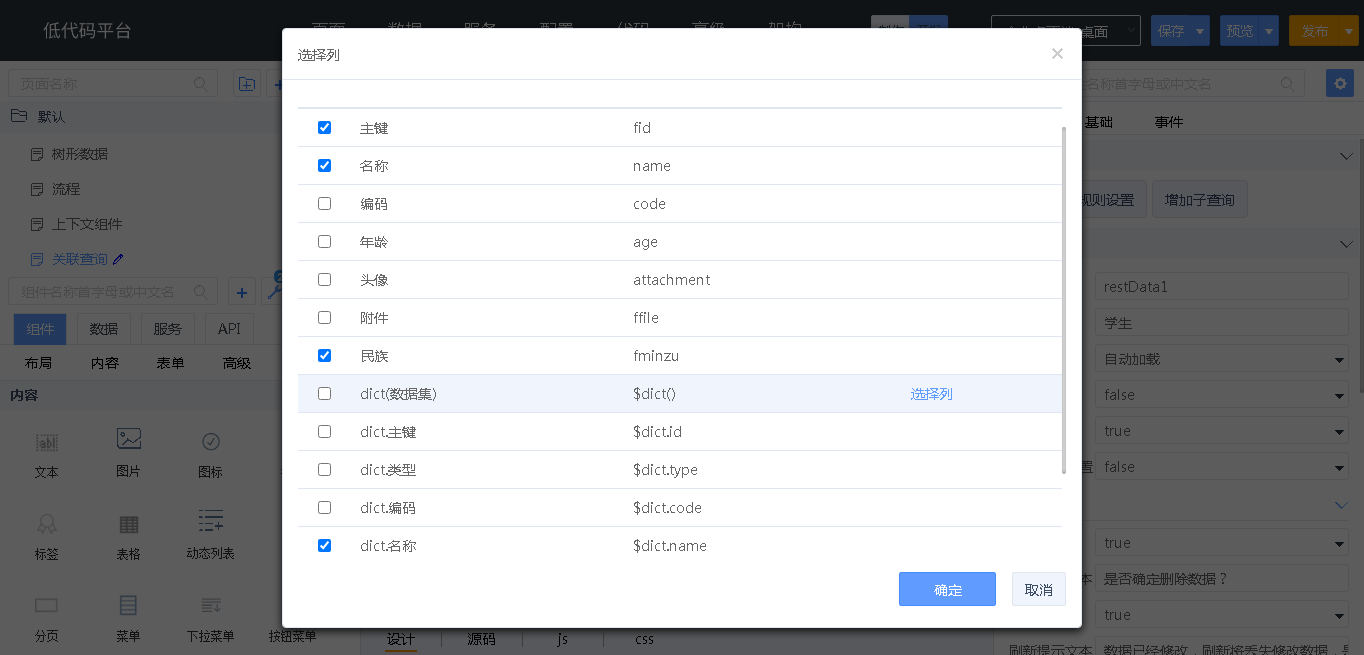This screenshot has width=1364, height=655.
Task: Click the 选择列 link in dict row
Action: coord(931,394)
